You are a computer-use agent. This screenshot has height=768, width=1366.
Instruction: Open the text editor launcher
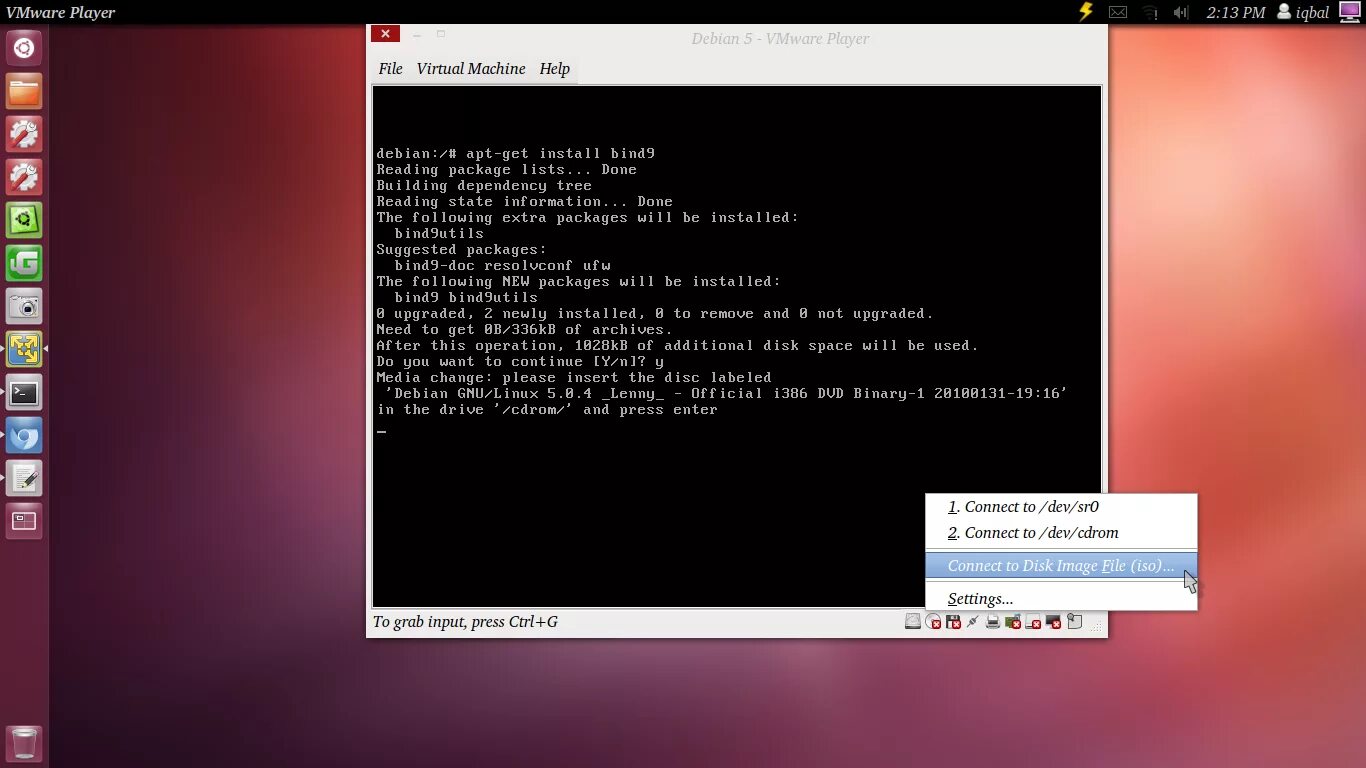tap(24, 478)
